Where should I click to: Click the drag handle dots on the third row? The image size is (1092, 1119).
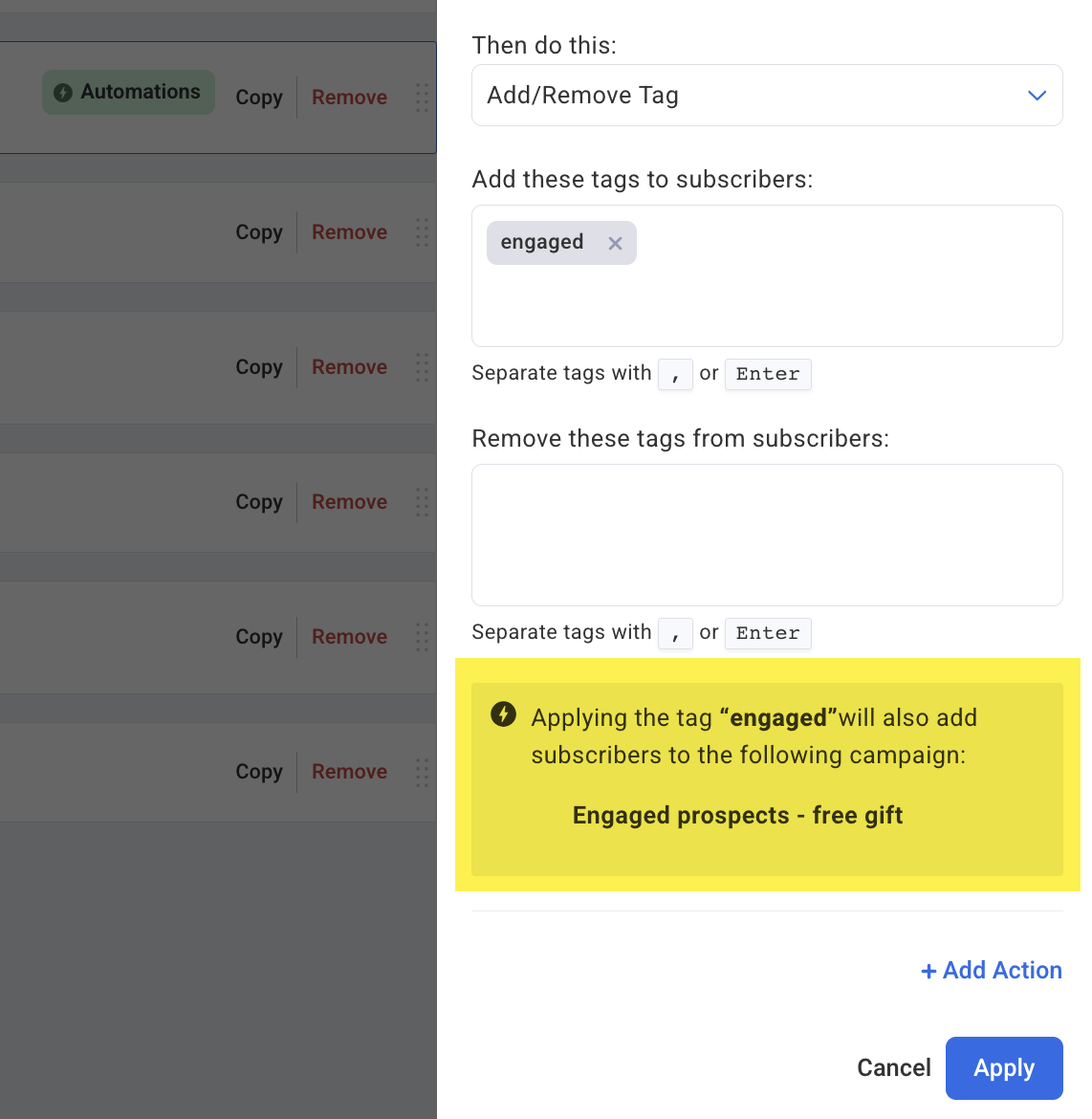coord(423,367)
